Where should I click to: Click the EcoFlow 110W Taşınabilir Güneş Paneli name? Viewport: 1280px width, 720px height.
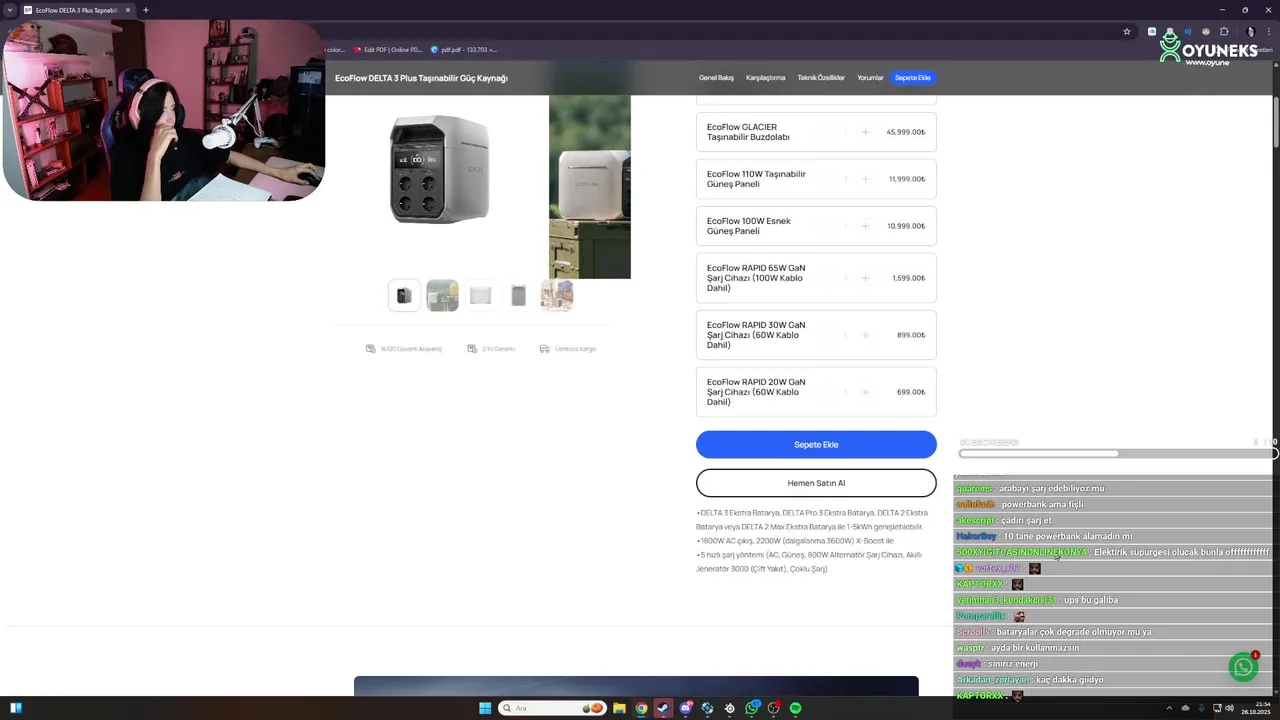756,179
